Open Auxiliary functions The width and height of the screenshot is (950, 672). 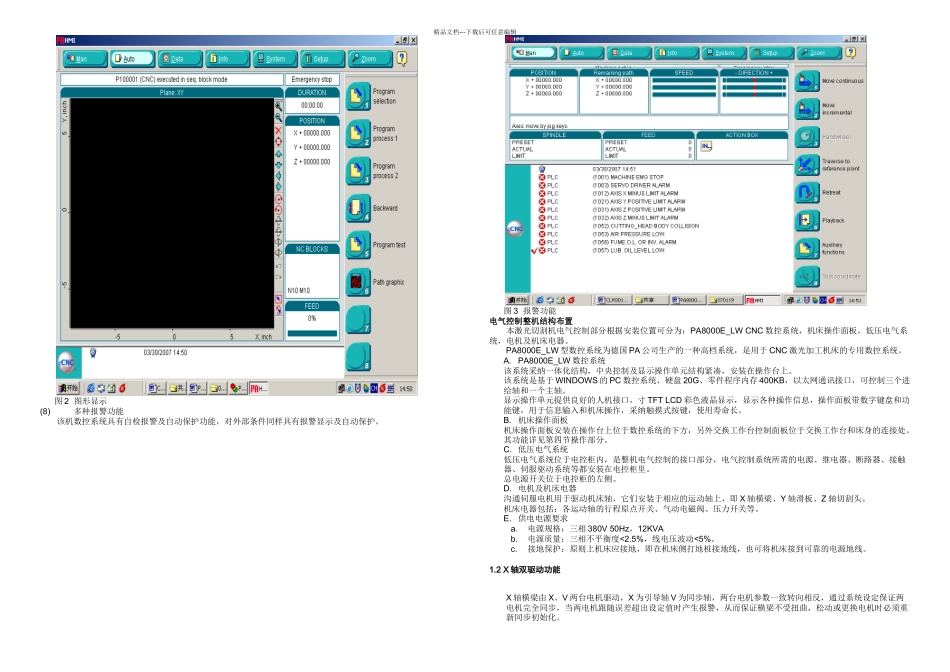(x=807, y=248)
